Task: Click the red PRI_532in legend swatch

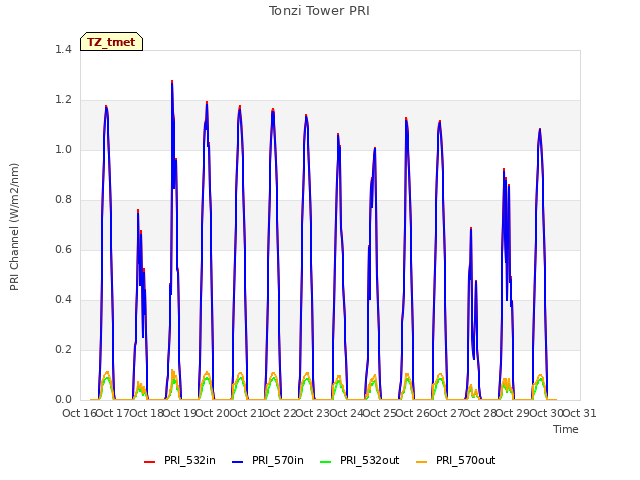Action: coord(150,461)
